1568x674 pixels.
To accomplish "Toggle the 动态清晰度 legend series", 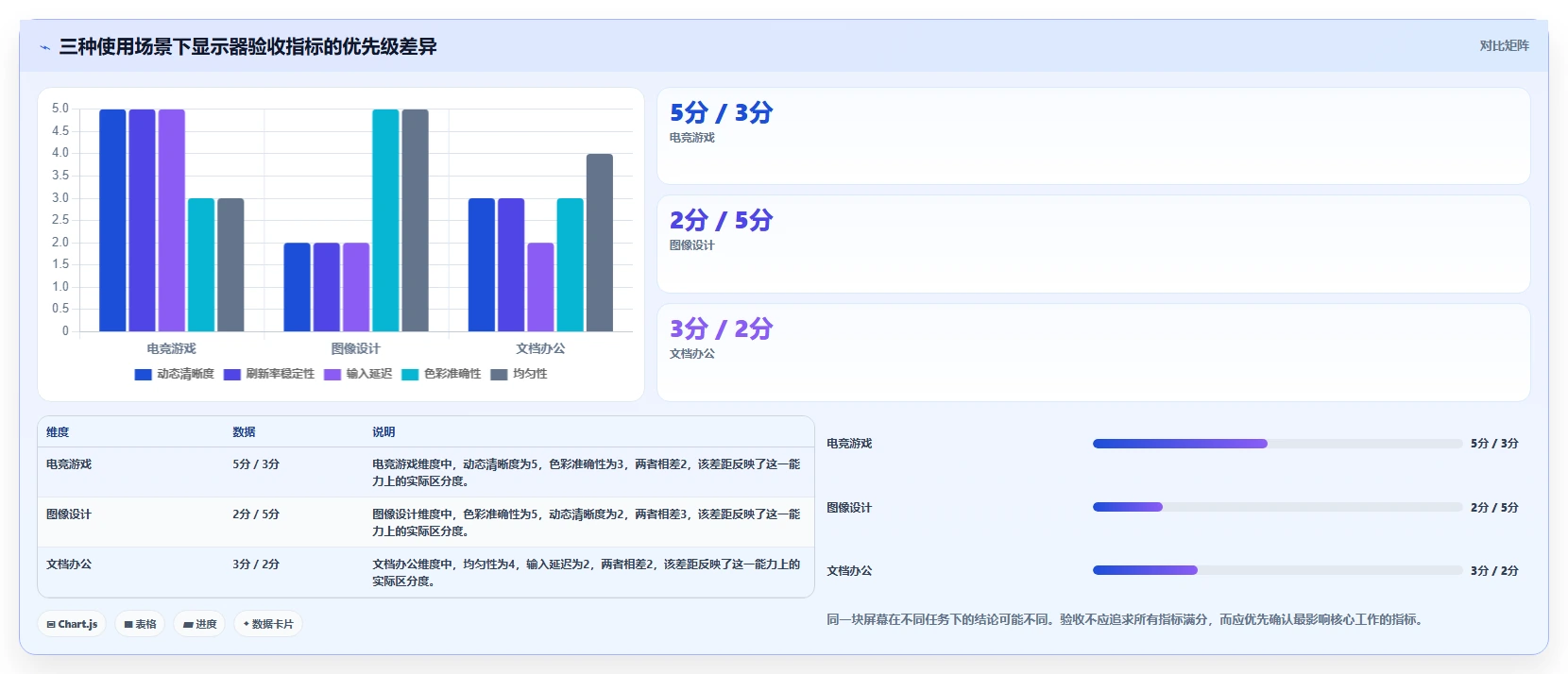I will pos(175,374).
